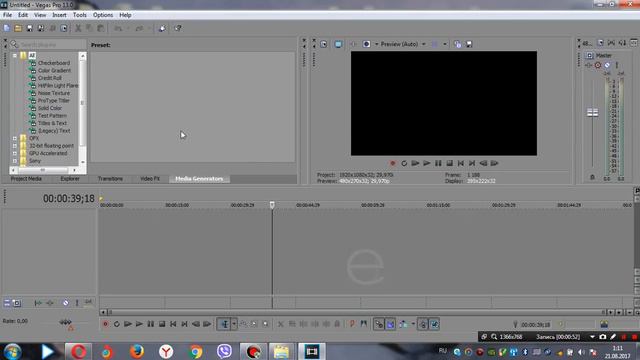Select ProType Titler generator
Screen dimensions: 640x360
tap(54, 100)
